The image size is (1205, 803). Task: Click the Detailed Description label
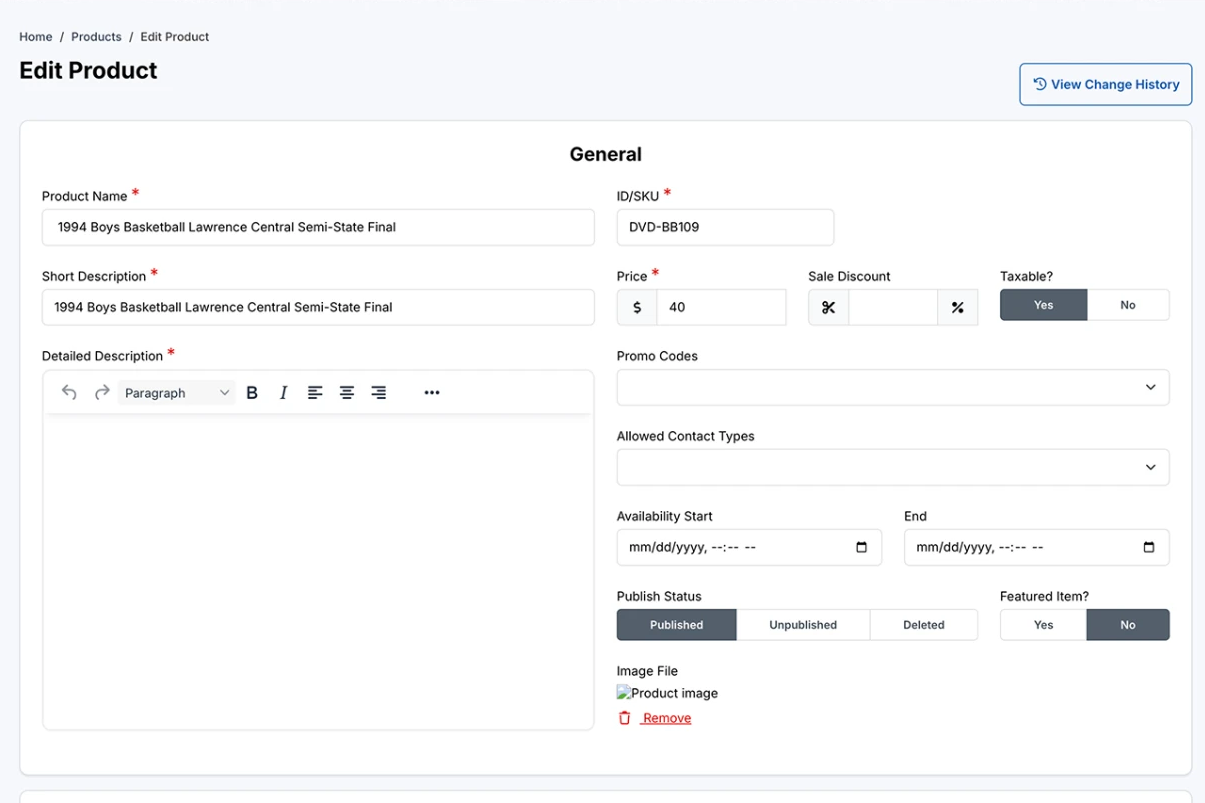tap(102, 356)
